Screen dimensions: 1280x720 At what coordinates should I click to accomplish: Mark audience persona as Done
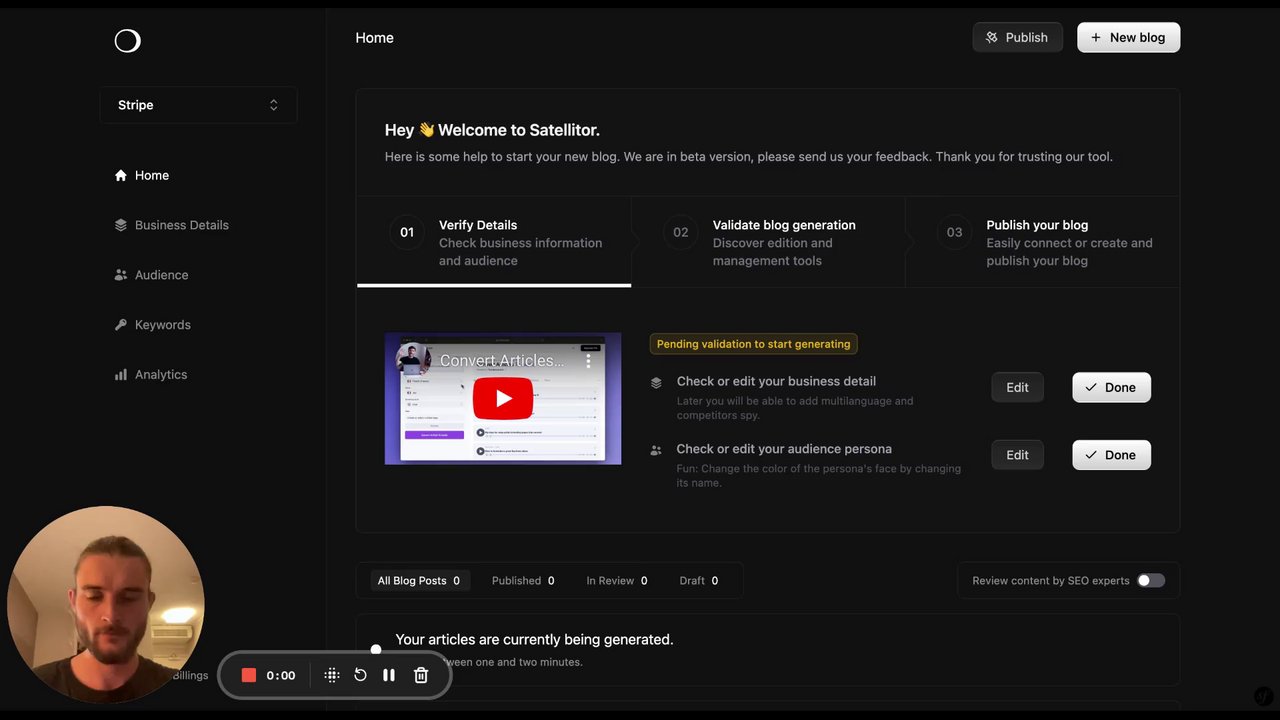[x=1111, y=455]
